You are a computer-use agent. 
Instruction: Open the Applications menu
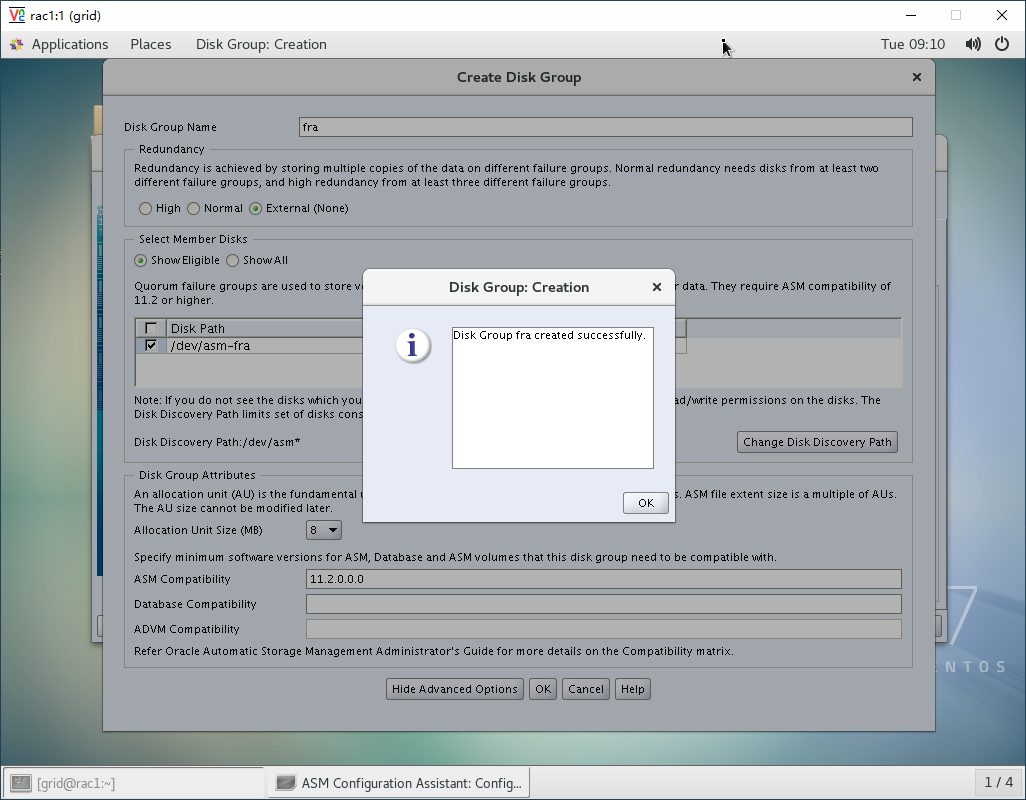point(70,44)
